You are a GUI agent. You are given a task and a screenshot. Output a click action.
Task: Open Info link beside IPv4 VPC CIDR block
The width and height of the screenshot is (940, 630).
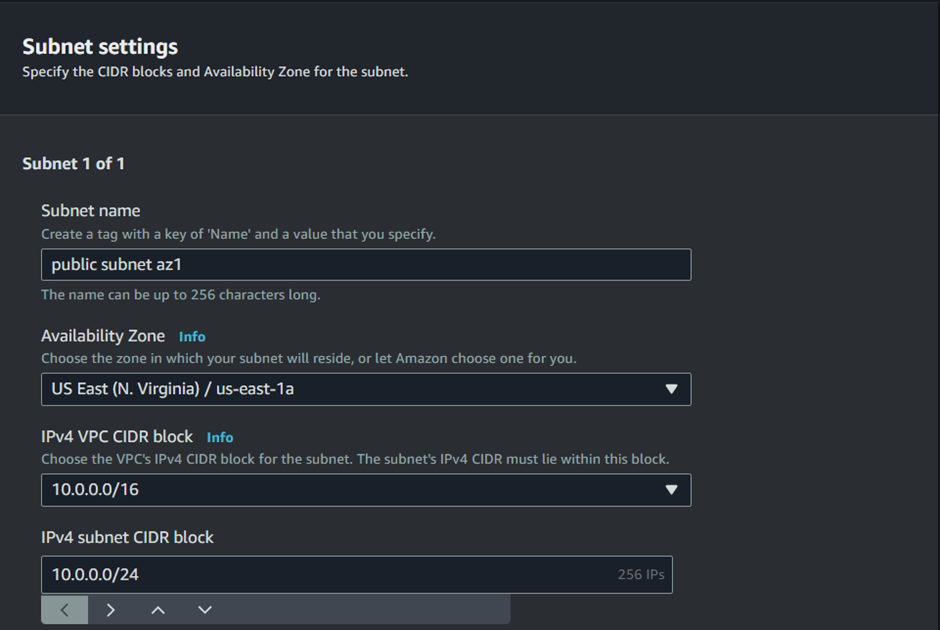[220, 438]
